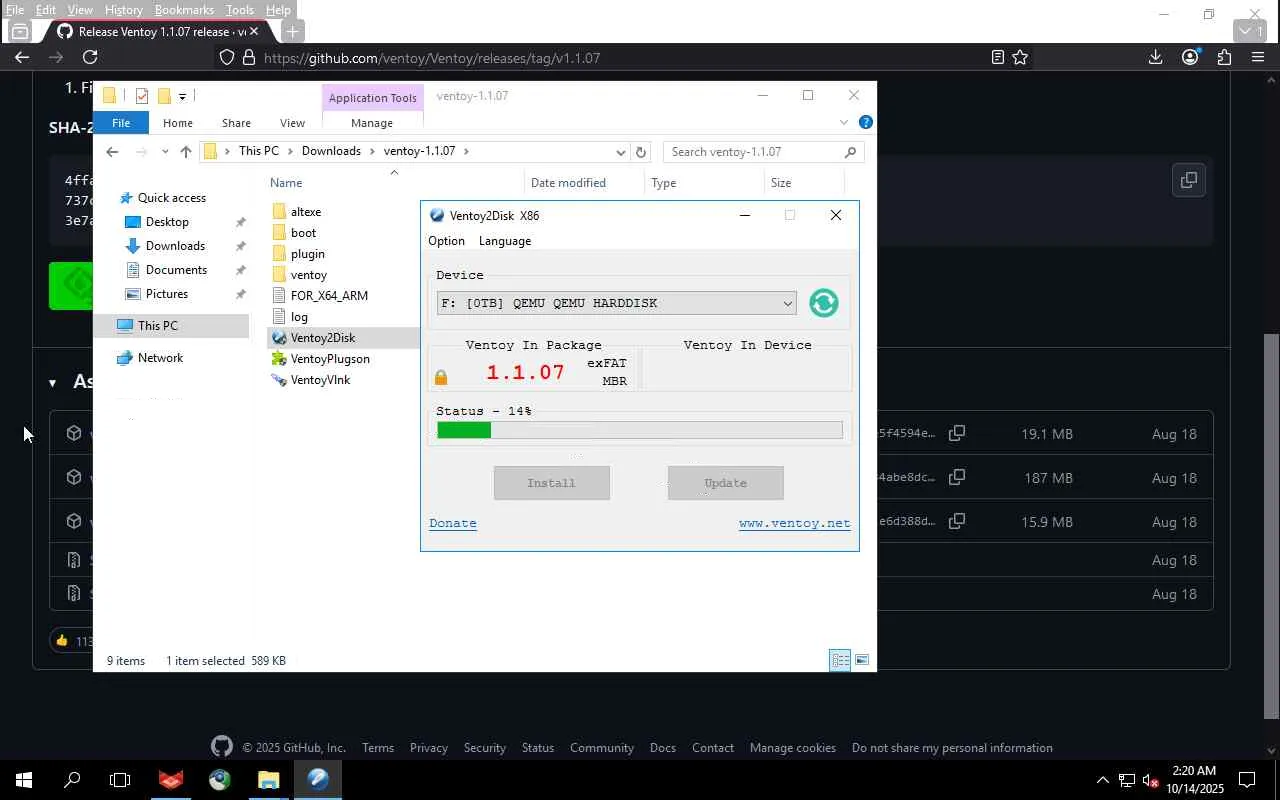Screen dimensions: 1280x800
Task: Click the Firefox page vertical scrollbar
Action: tap(1271, 526)
